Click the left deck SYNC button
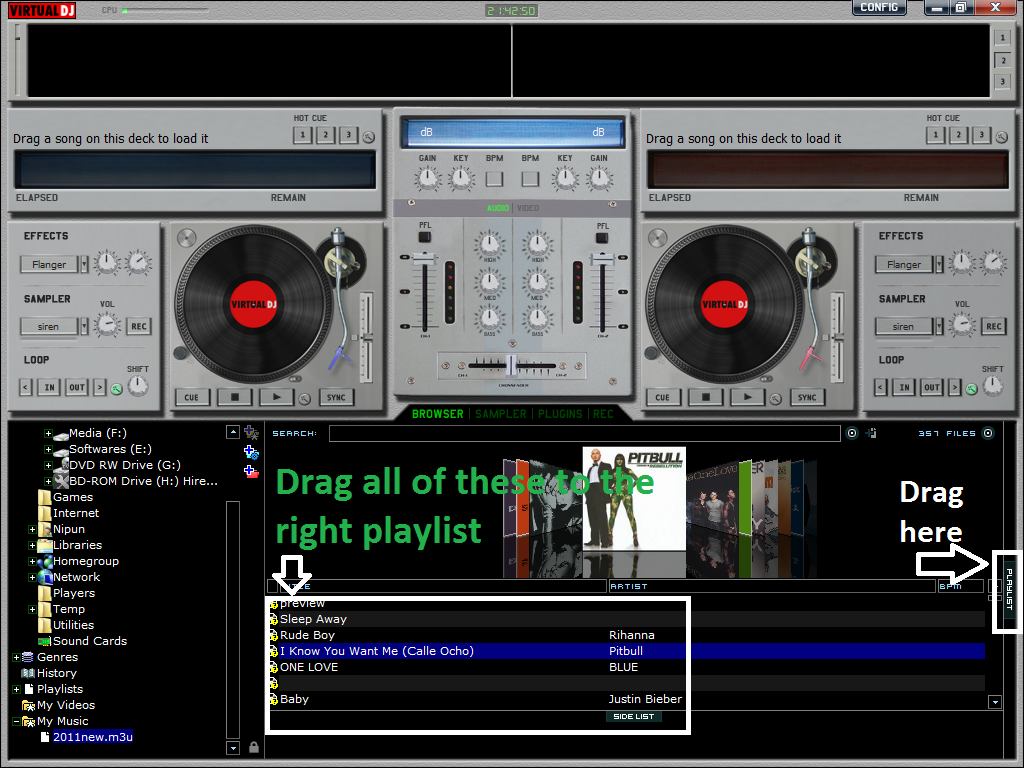 click(336, 397)
